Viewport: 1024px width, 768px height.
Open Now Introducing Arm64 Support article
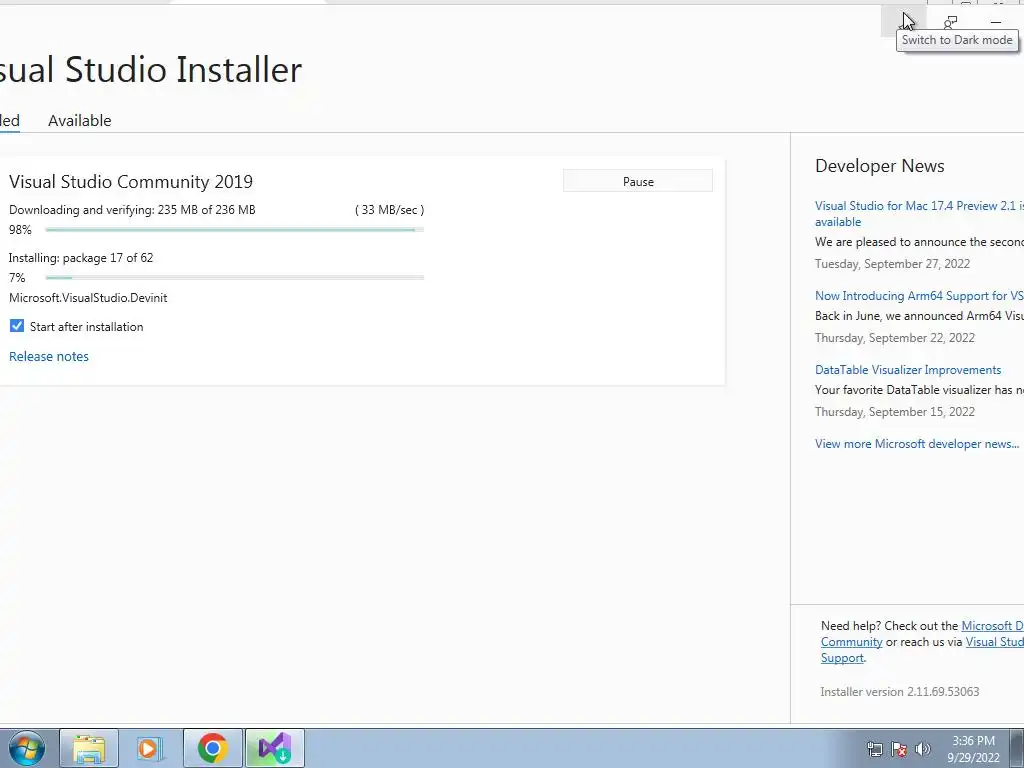click(919, 296)
